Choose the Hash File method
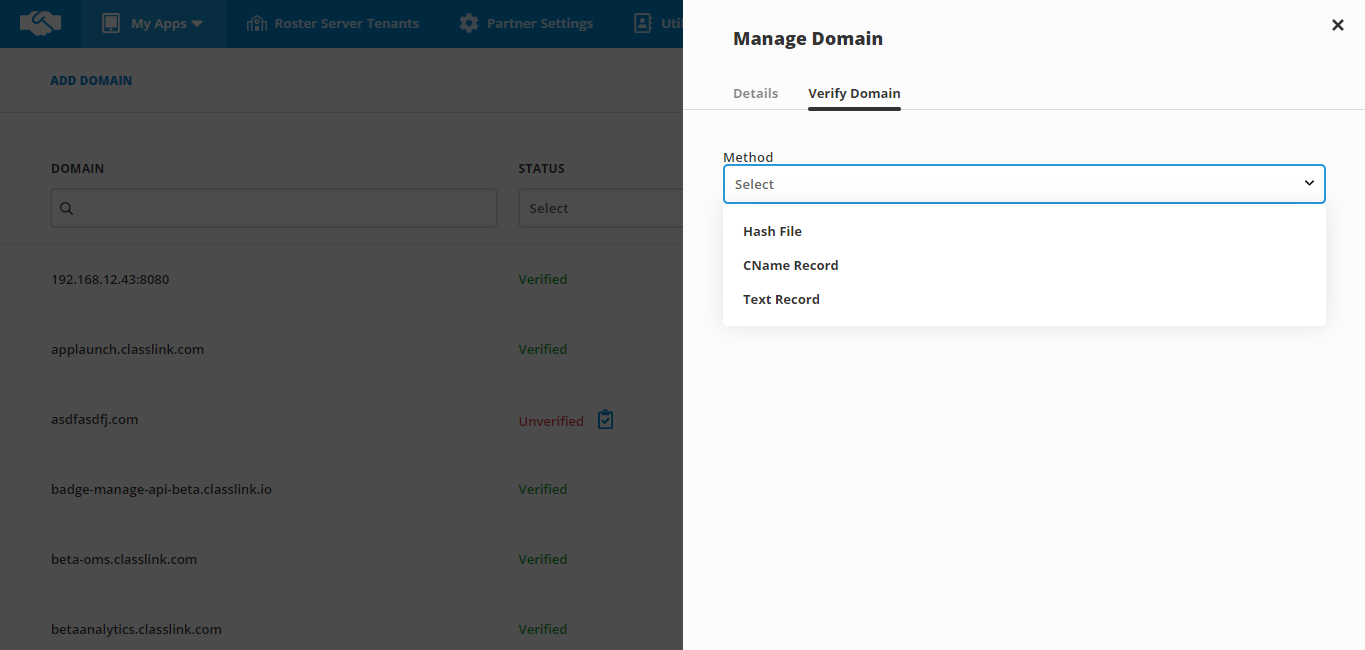Viewport: 1365px width, 650px height. point(1024,231)
